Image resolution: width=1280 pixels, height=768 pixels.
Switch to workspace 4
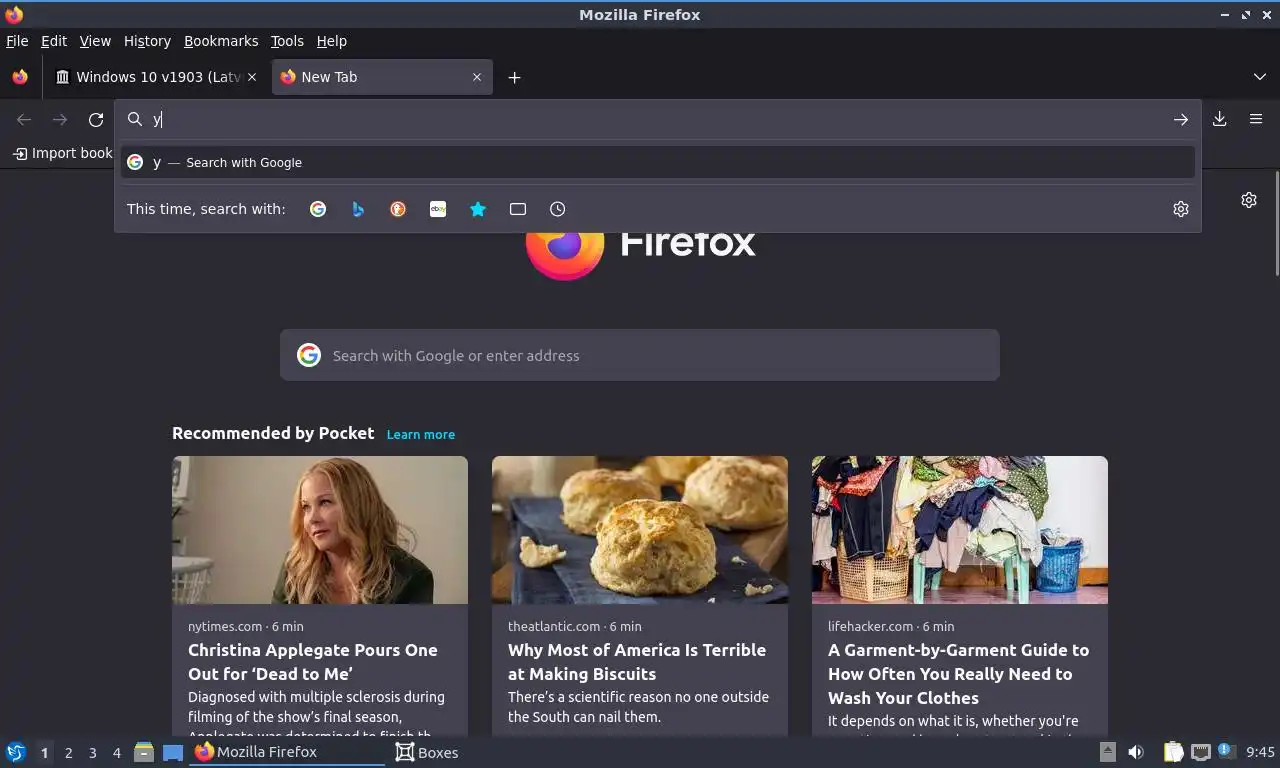[117, 753]
